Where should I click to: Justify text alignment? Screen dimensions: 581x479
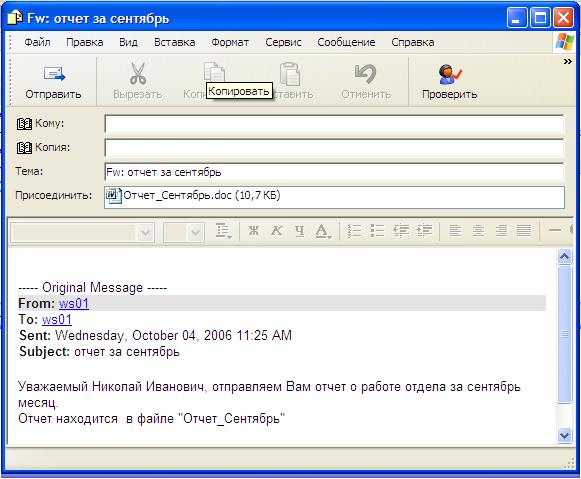(x=524, y=231)
